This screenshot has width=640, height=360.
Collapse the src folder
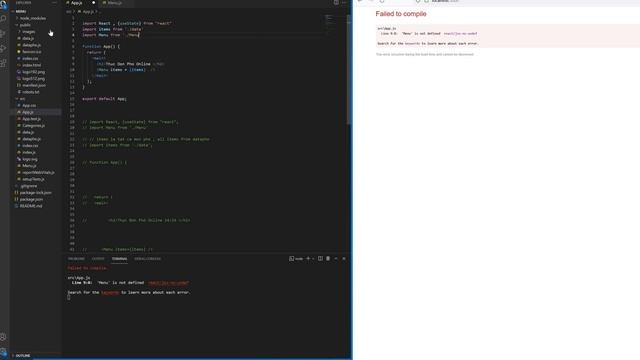point(22,99)
